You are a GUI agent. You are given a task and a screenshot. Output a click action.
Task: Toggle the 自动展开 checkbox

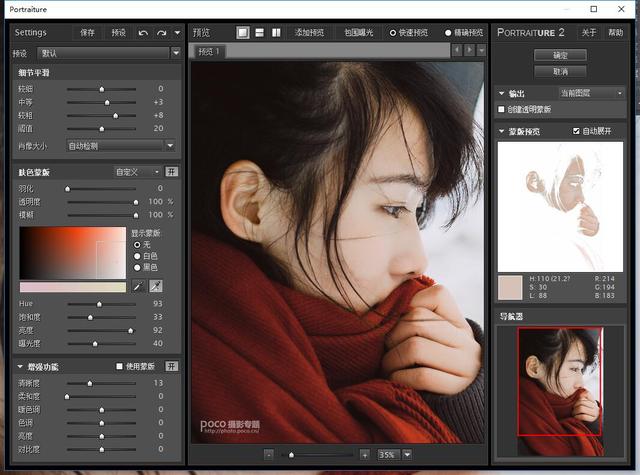[576, 131]
